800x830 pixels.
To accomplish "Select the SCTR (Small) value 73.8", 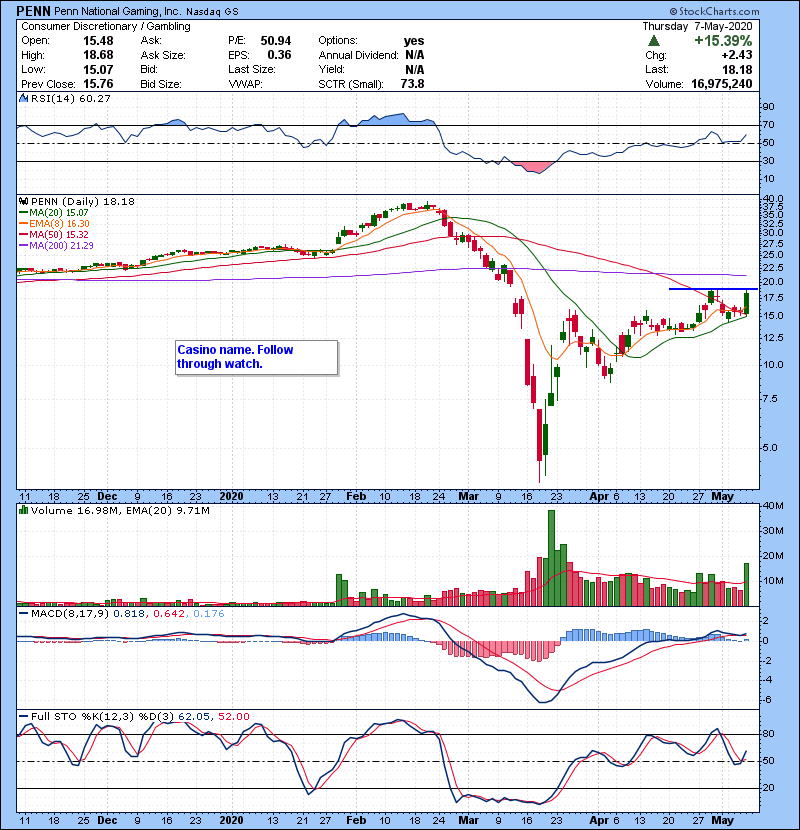I will point(412,84).
